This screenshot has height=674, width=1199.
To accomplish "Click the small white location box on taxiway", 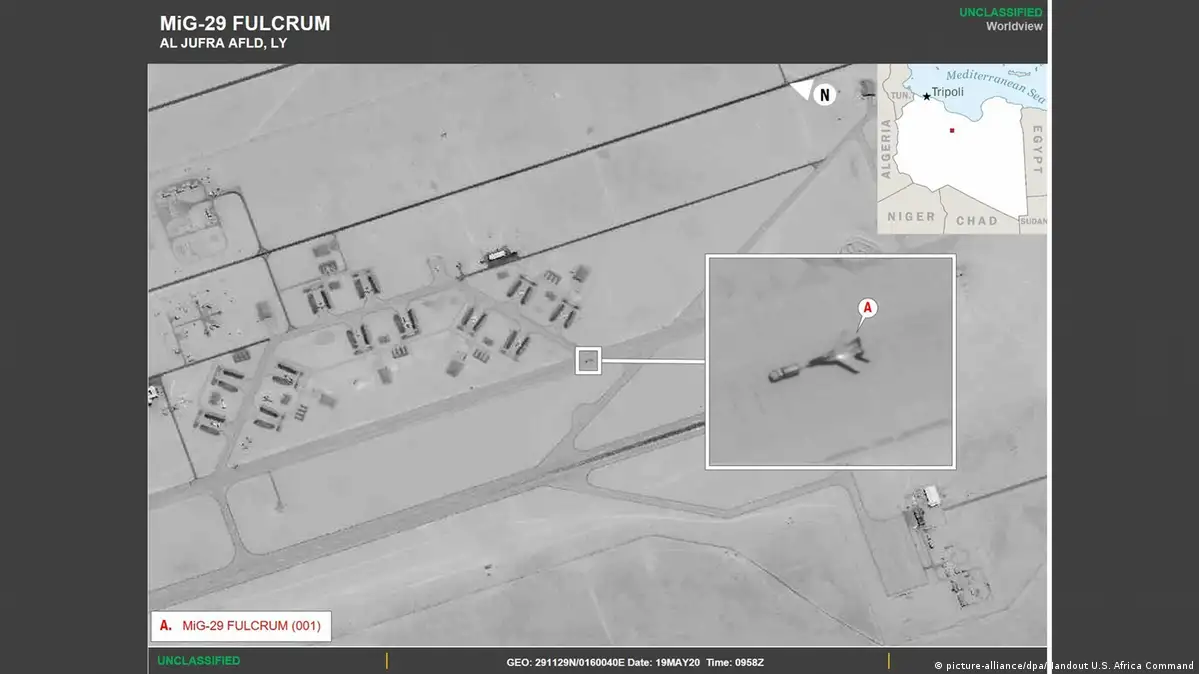I will click(x=588, y=360).
